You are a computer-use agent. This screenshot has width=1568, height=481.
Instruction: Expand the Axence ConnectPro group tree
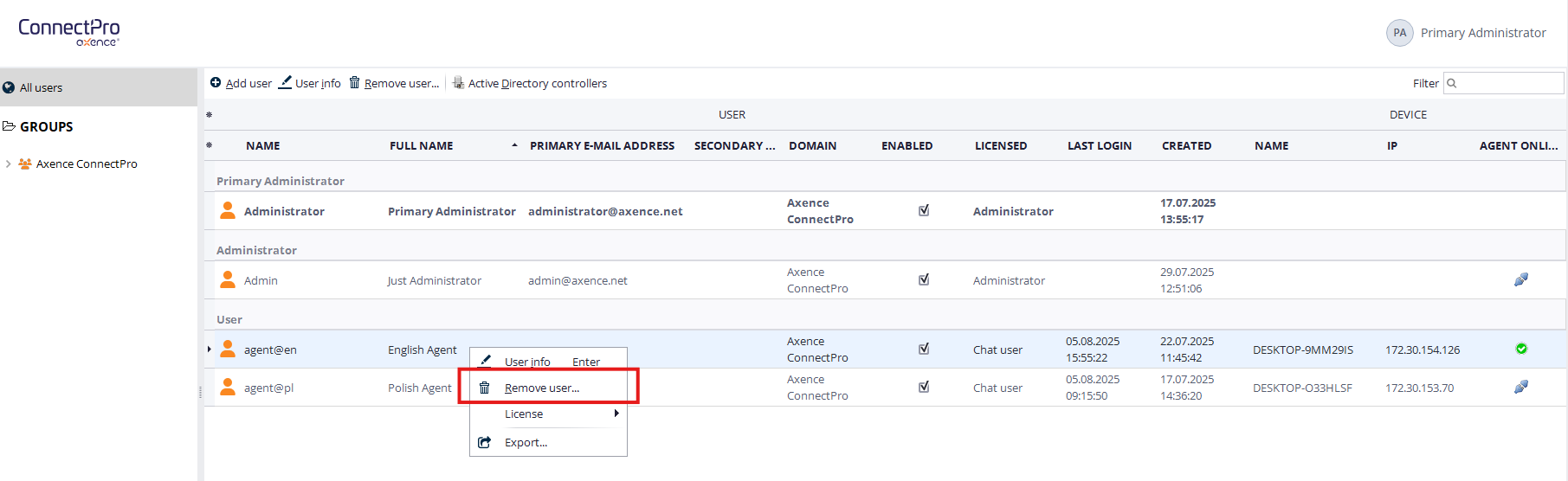[x=9, y=164]
